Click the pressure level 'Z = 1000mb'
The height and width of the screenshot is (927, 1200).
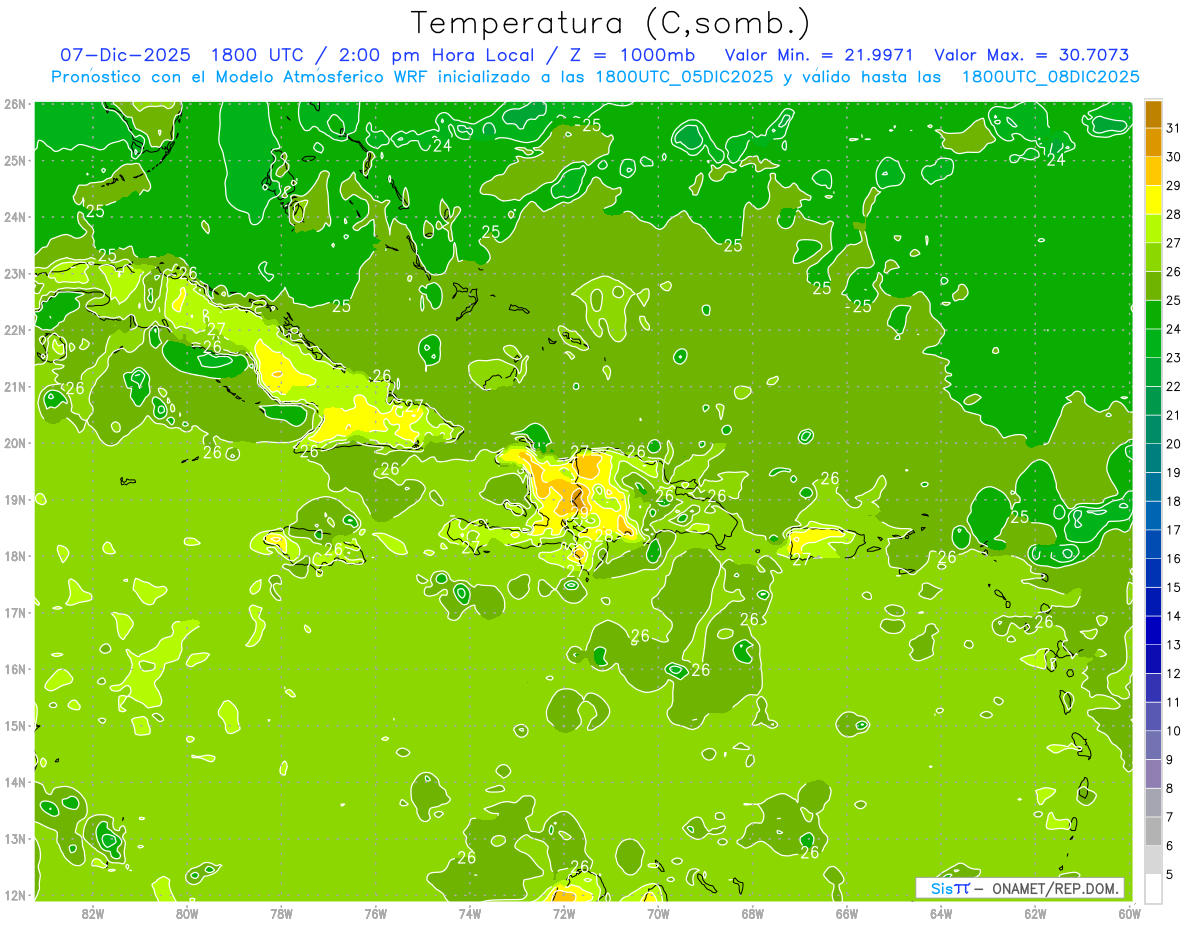click(635, 55)
